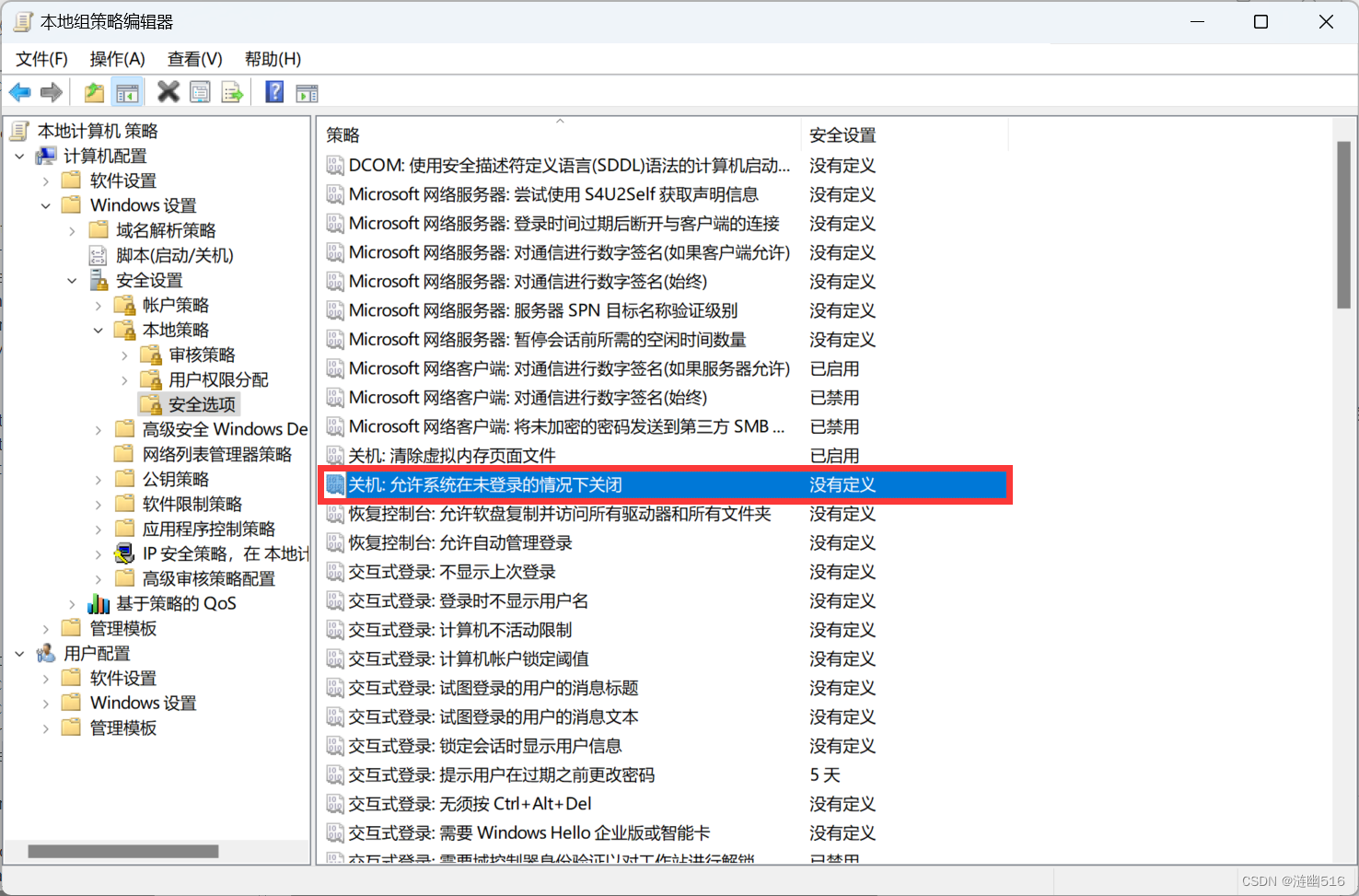Screen dimensions: 1359x896
Task: Open the 查看(V) menu
Action: (x=194, y=59)
